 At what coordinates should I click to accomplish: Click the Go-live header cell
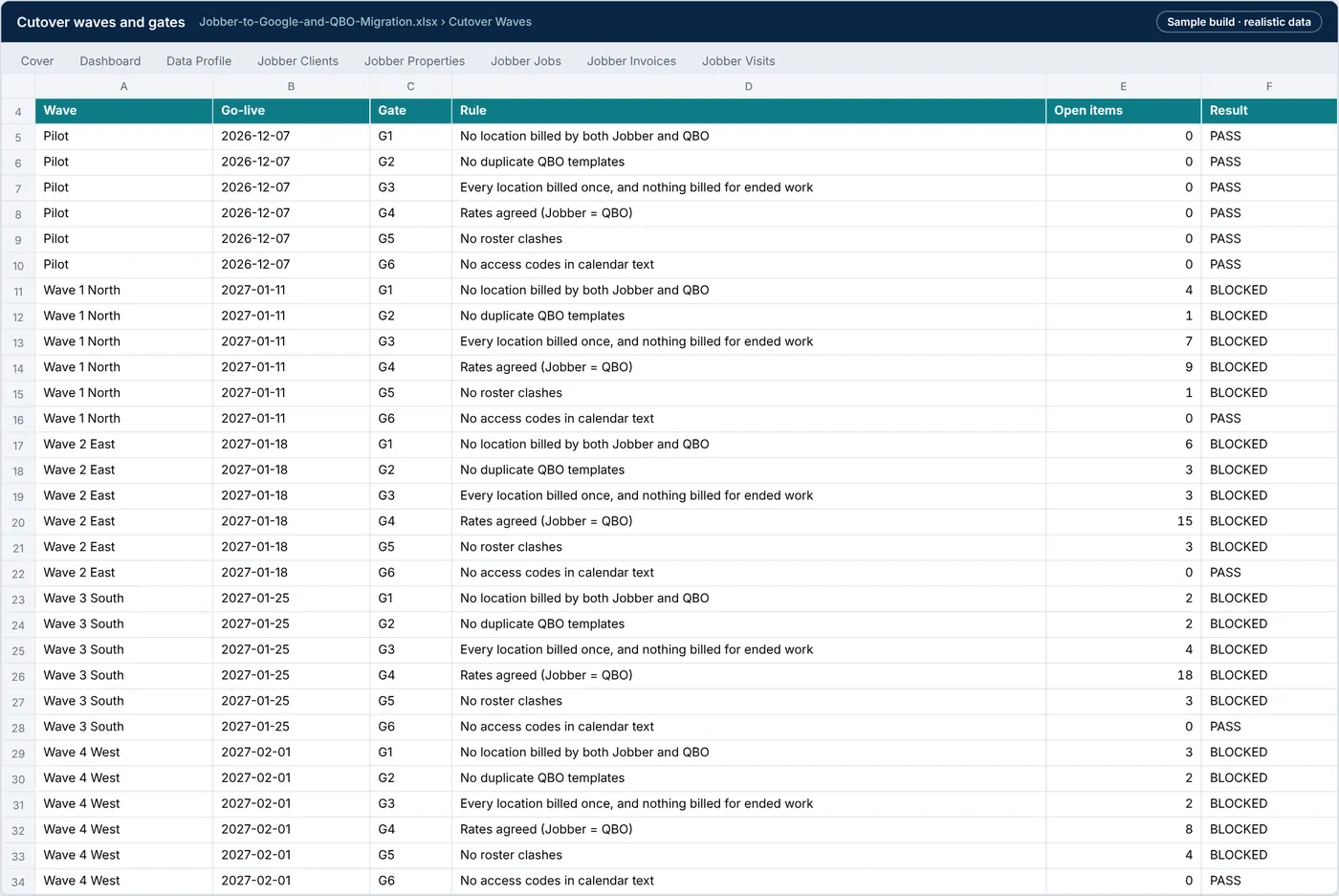pos(291,111)
